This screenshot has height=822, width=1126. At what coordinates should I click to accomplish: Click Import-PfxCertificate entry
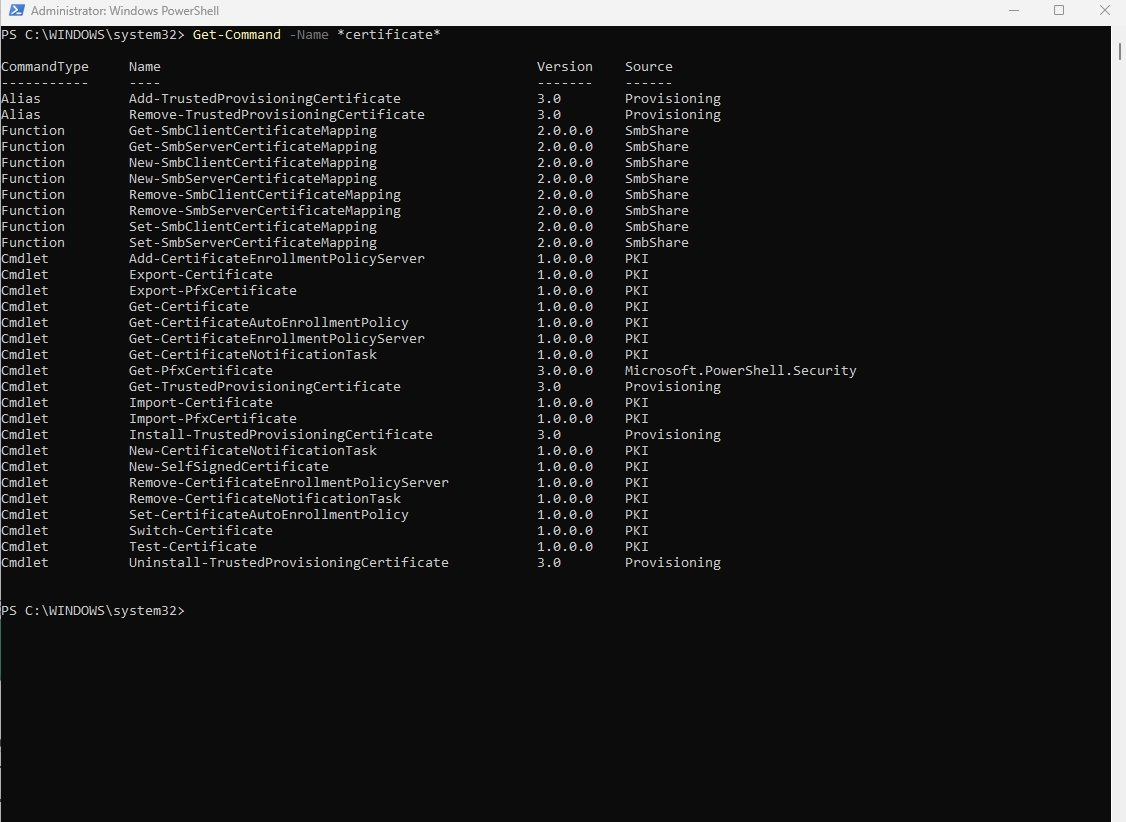tap(213, 419)
